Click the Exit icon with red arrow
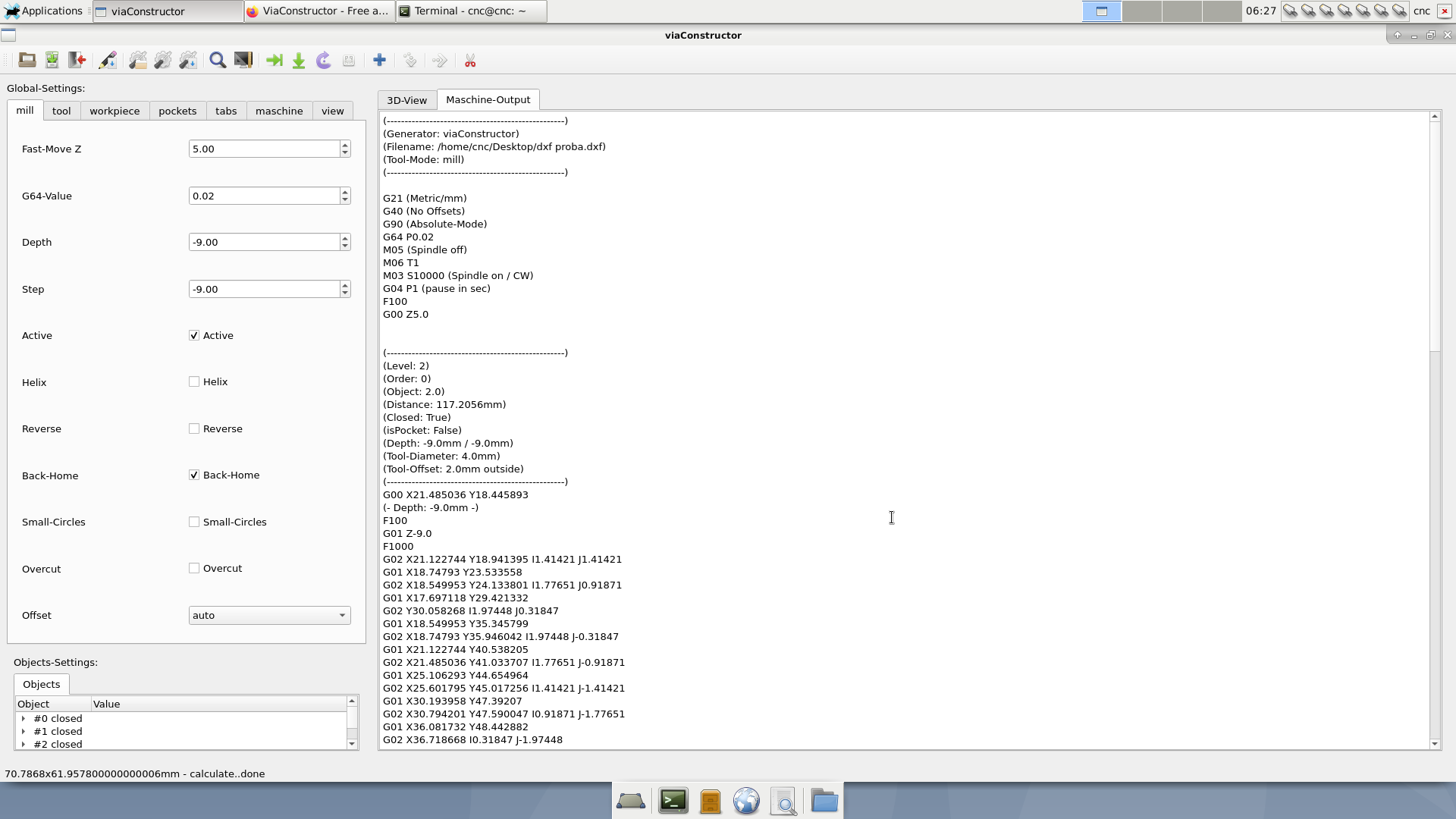Screen dimensions: 1456x819 [x=77, y=61]
